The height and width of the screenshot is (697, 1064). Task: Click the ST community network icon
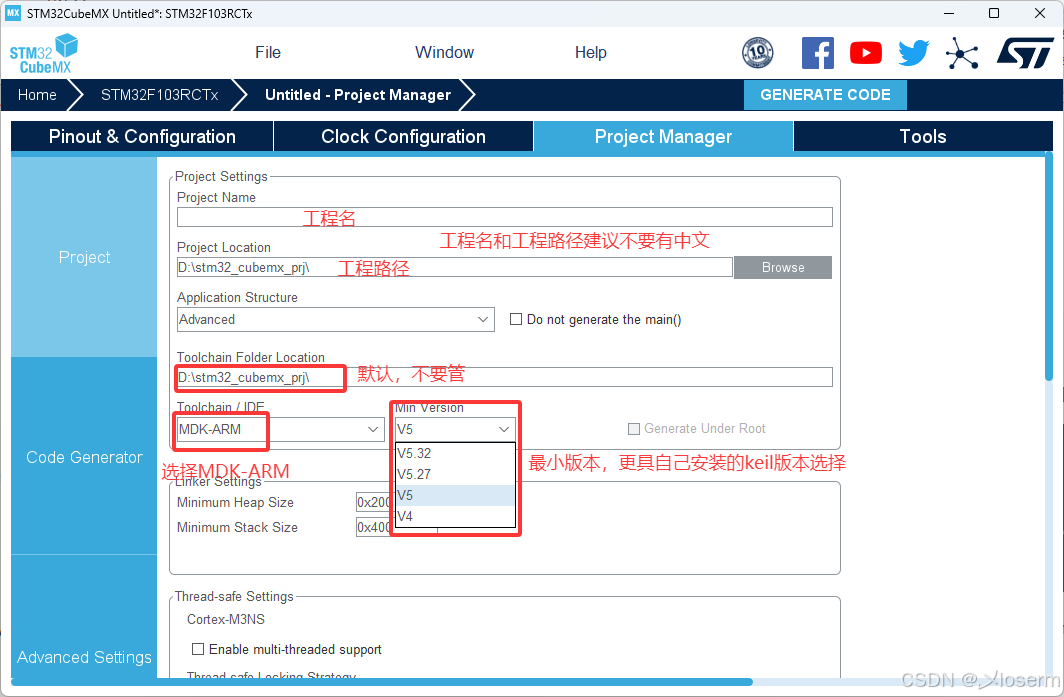tap(962, 53)
